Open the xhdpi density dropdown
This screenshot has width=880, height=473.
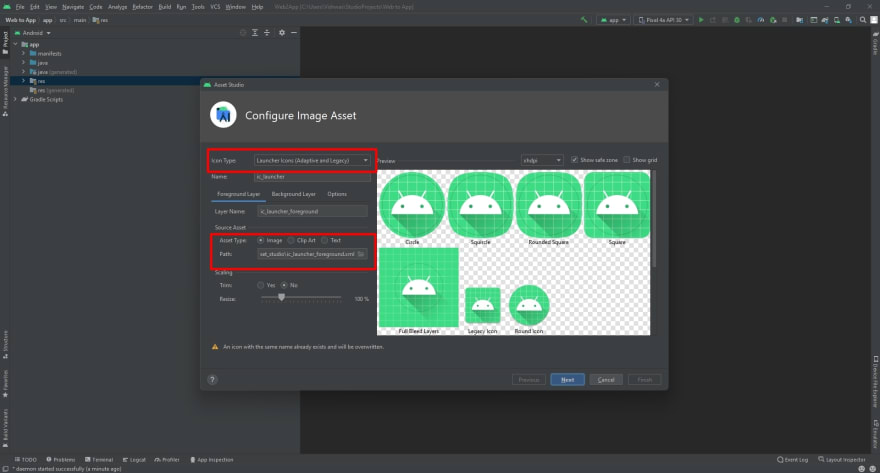(542, 160)
